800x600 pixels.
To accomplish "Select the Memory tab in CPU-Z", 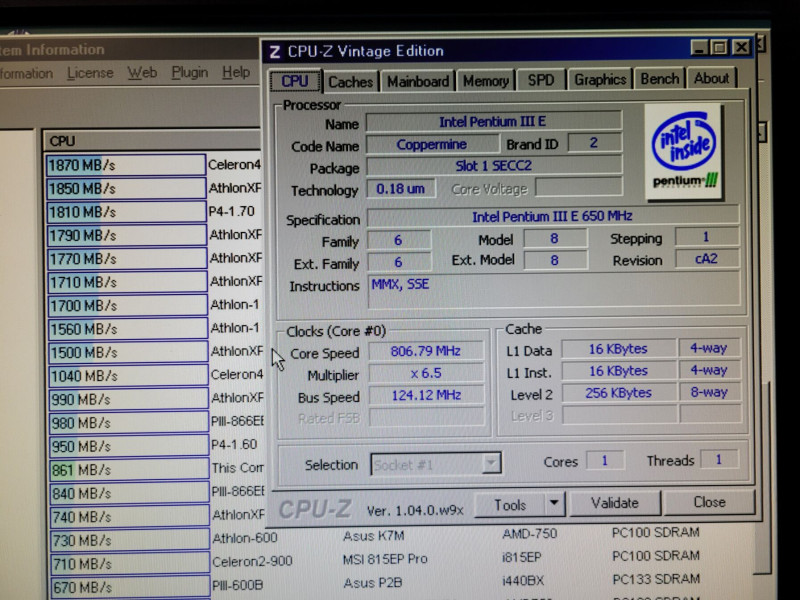I will [x=486, y=81].
